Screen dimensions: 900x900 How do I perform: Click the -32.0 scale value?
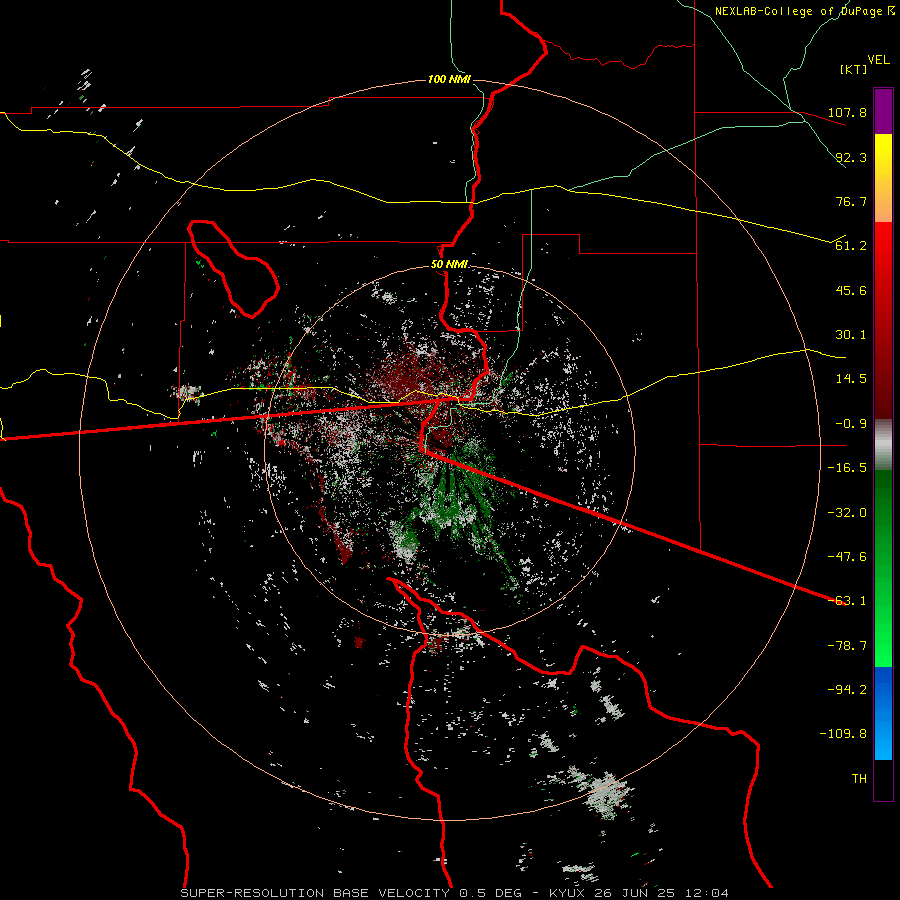click(x=848, y=513)
